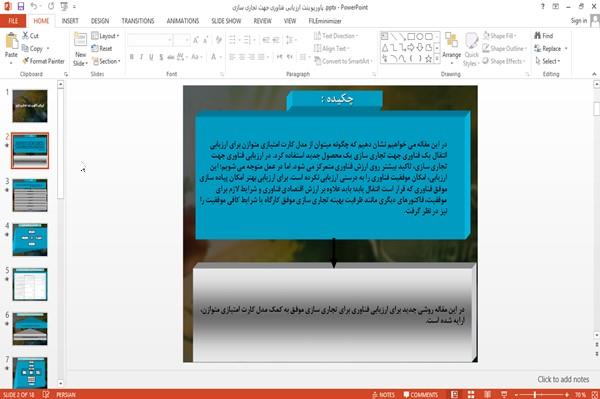Open font name combo box
Viewport: 600px width, 399px height.
tap(150, 40)
